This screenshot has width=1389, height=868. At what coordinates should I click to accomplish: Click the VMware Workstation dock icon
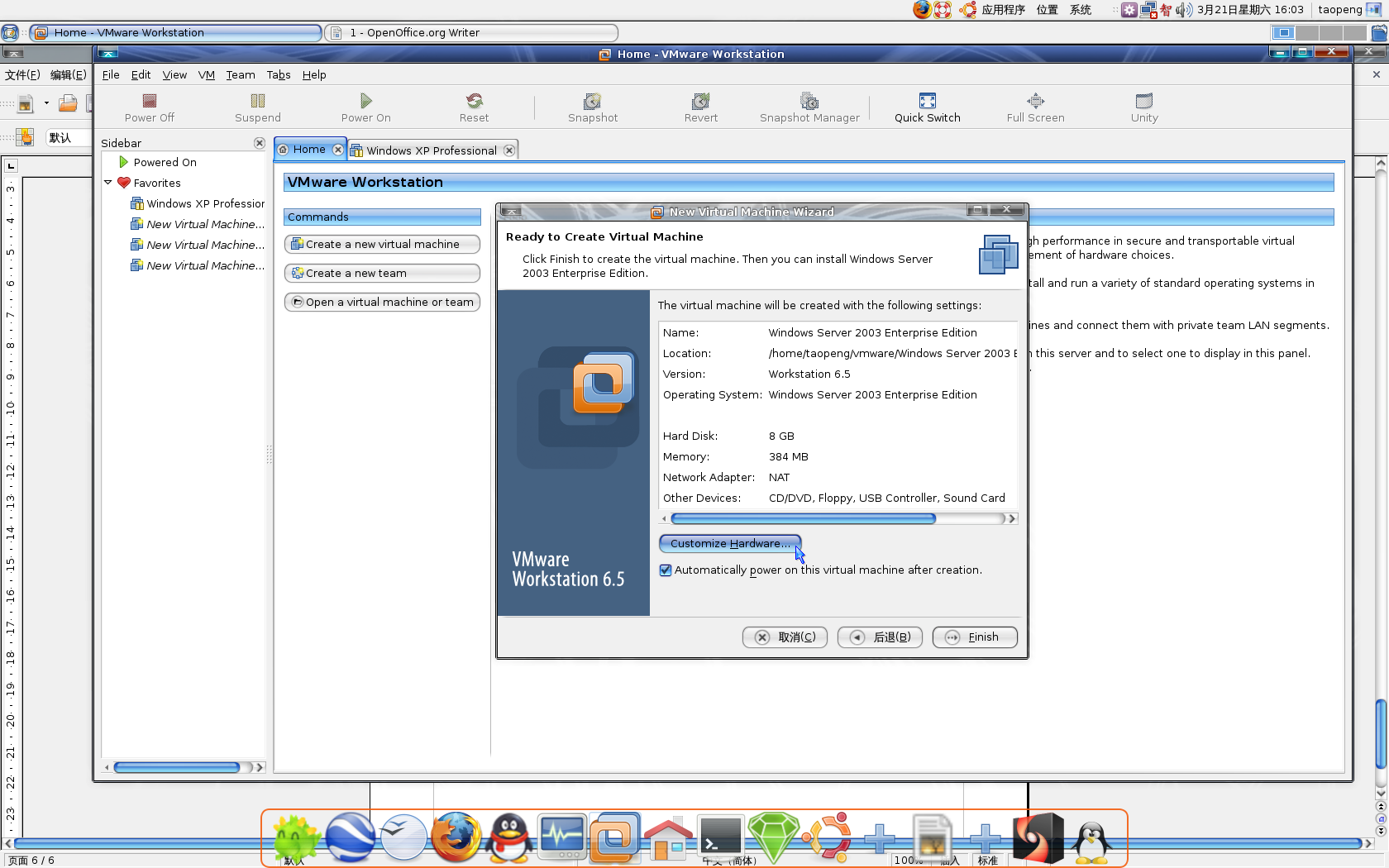tap(614, 838)
